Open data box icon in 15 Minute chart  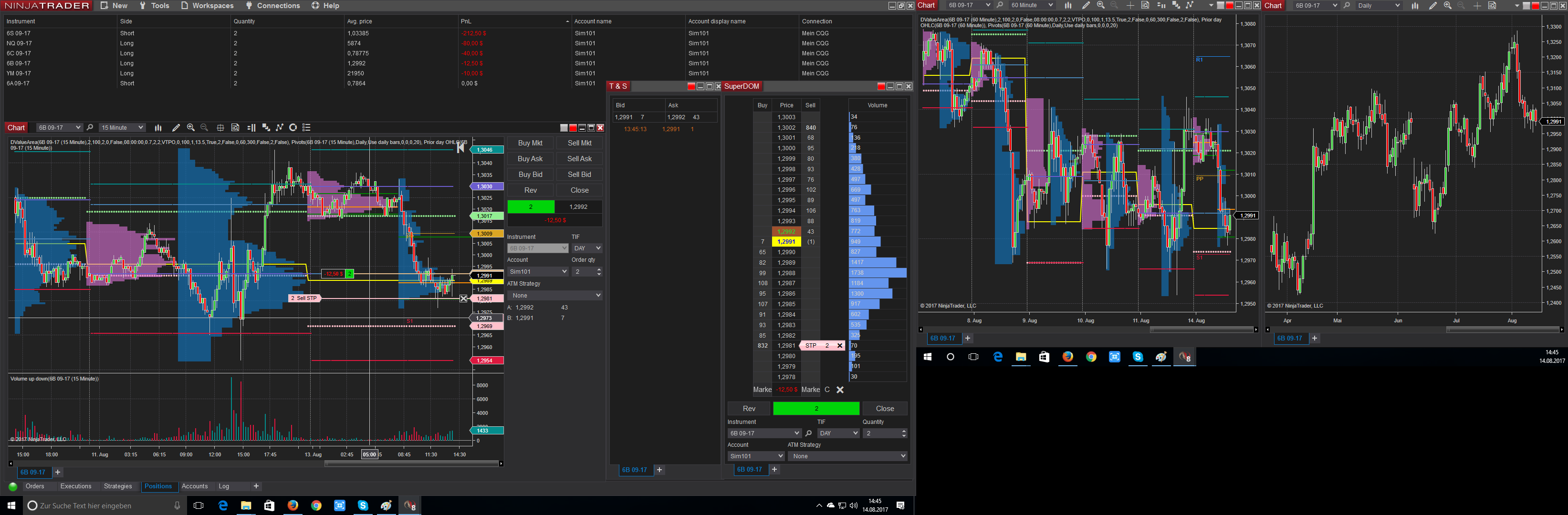click(236, 128)
